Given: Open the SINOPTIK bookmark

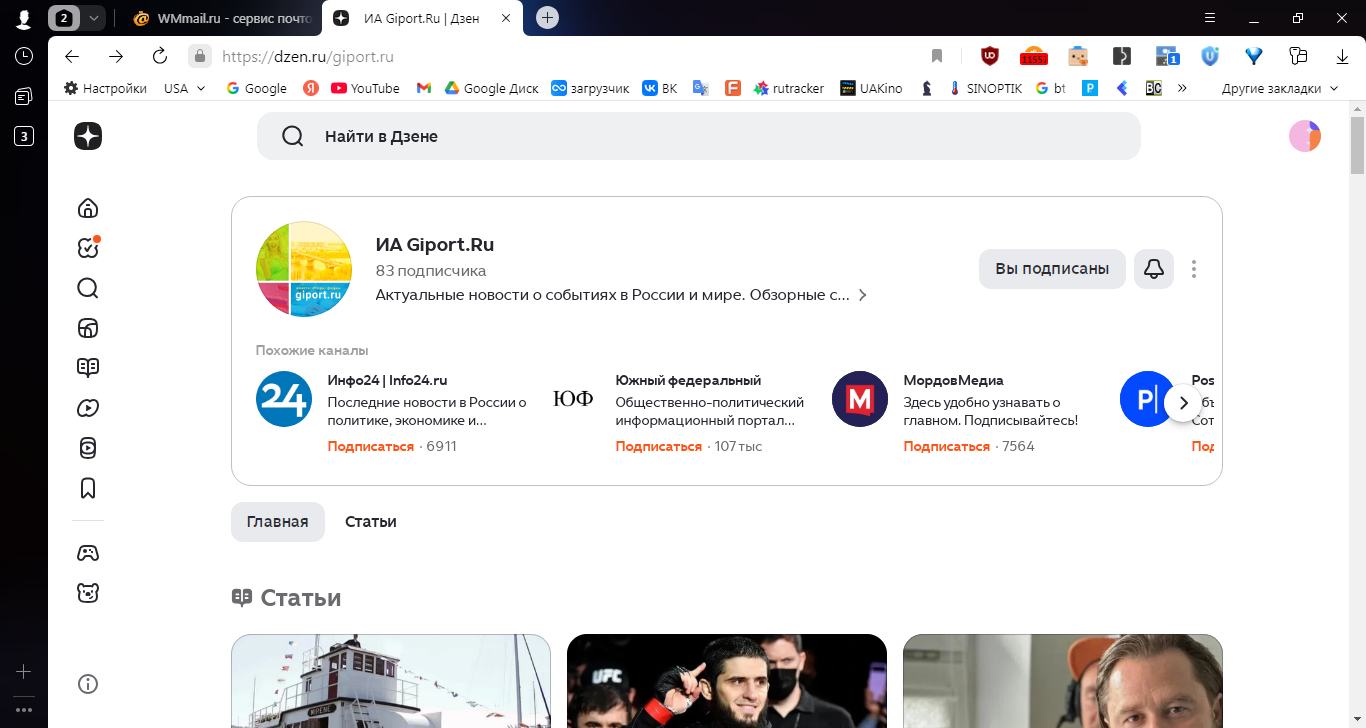Looking at the screenshot, I should tap(986, 88).
